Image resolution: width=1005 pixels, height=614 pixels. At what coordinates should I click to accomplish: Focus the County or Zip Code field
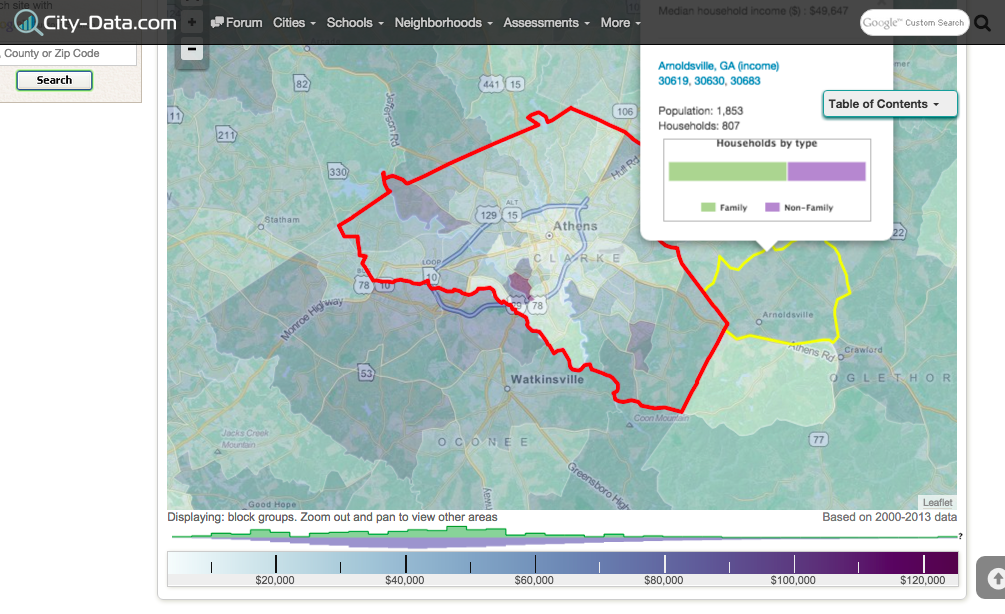tap(68, 54)
